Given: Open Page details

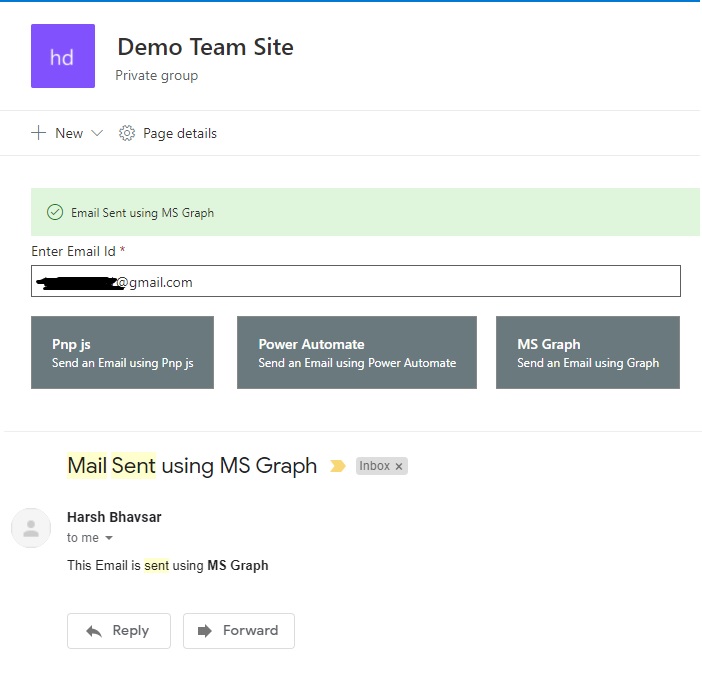Looking at the screenshot, I should click(x=180, y=133).
